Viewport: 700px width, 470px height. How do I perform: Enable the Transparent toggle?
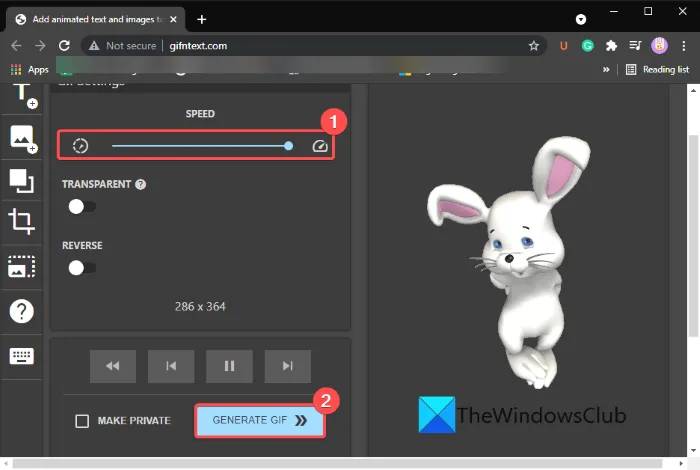[x=82, y=206]
